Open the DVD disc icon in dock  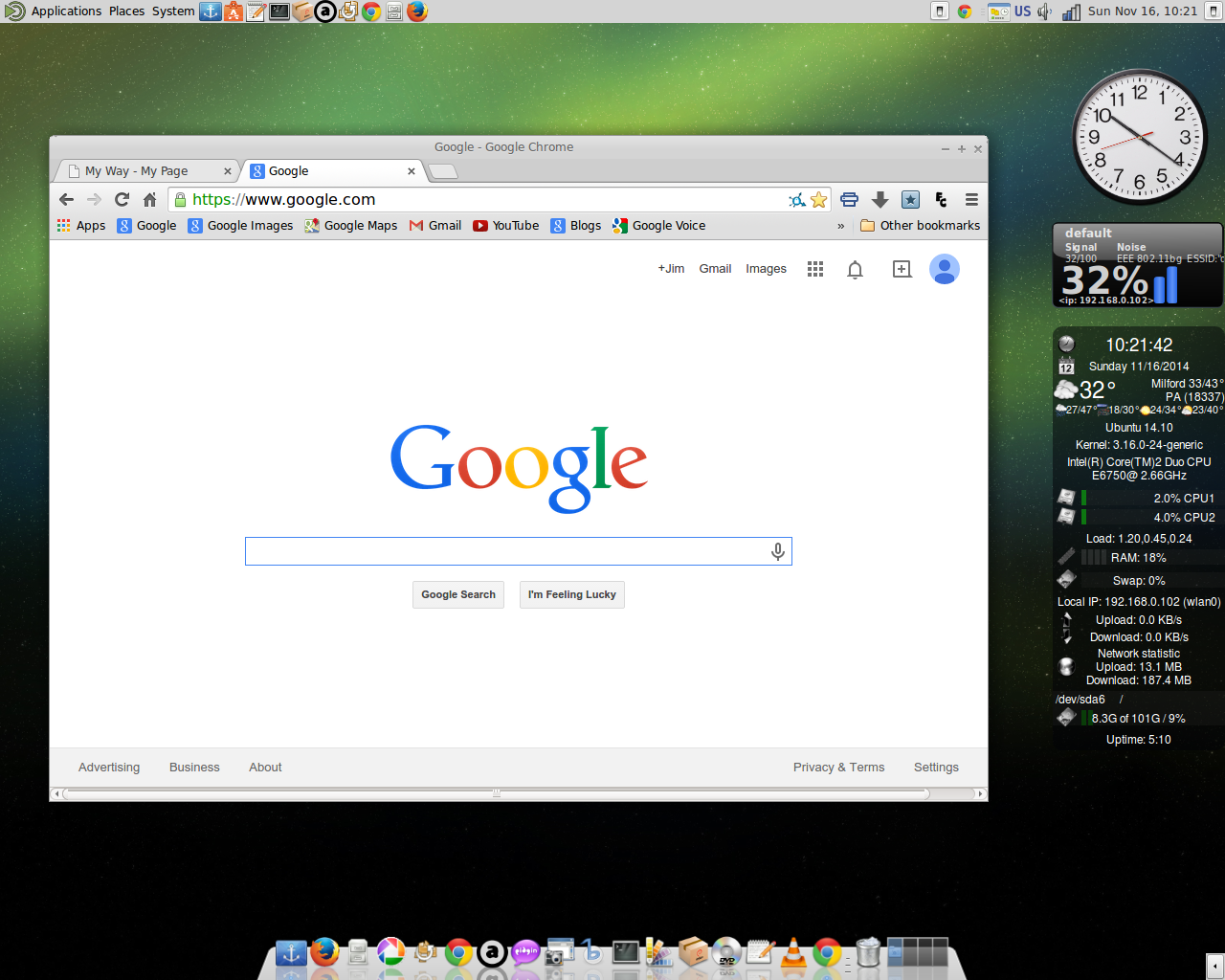coord(726,952)
